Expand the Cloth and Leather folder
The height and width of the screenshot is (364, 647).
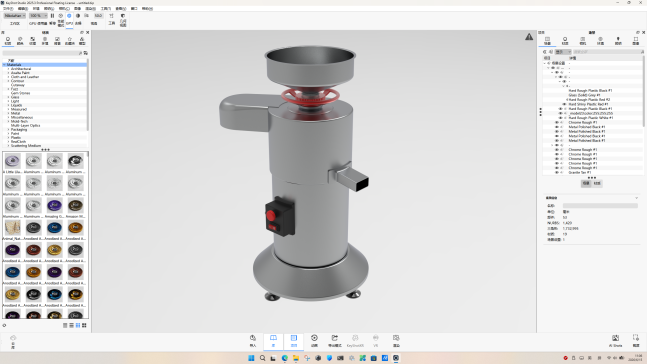8,77
